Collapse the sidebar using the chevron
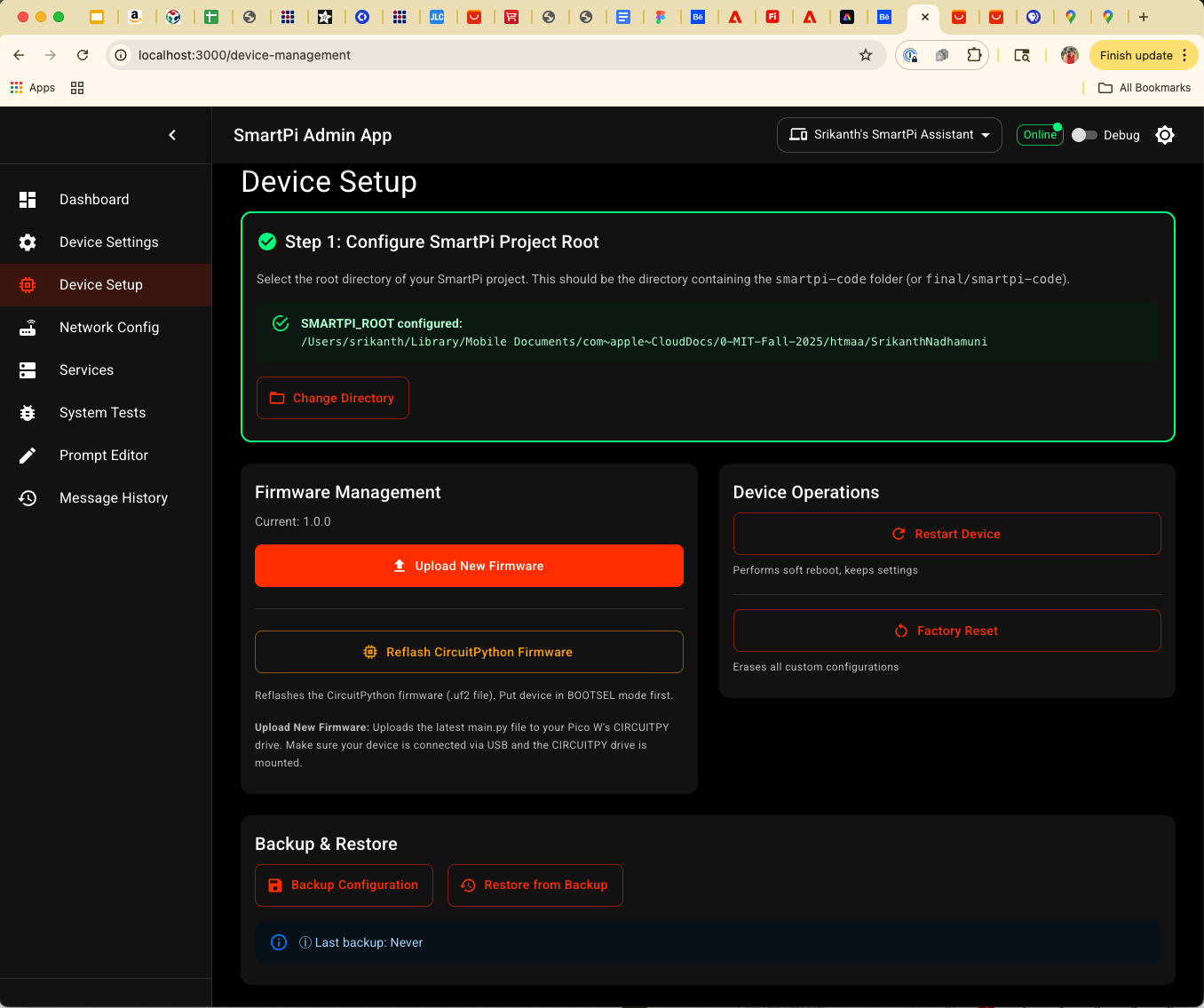The width and height of the screenshot is (1204, 1008). 172,135
